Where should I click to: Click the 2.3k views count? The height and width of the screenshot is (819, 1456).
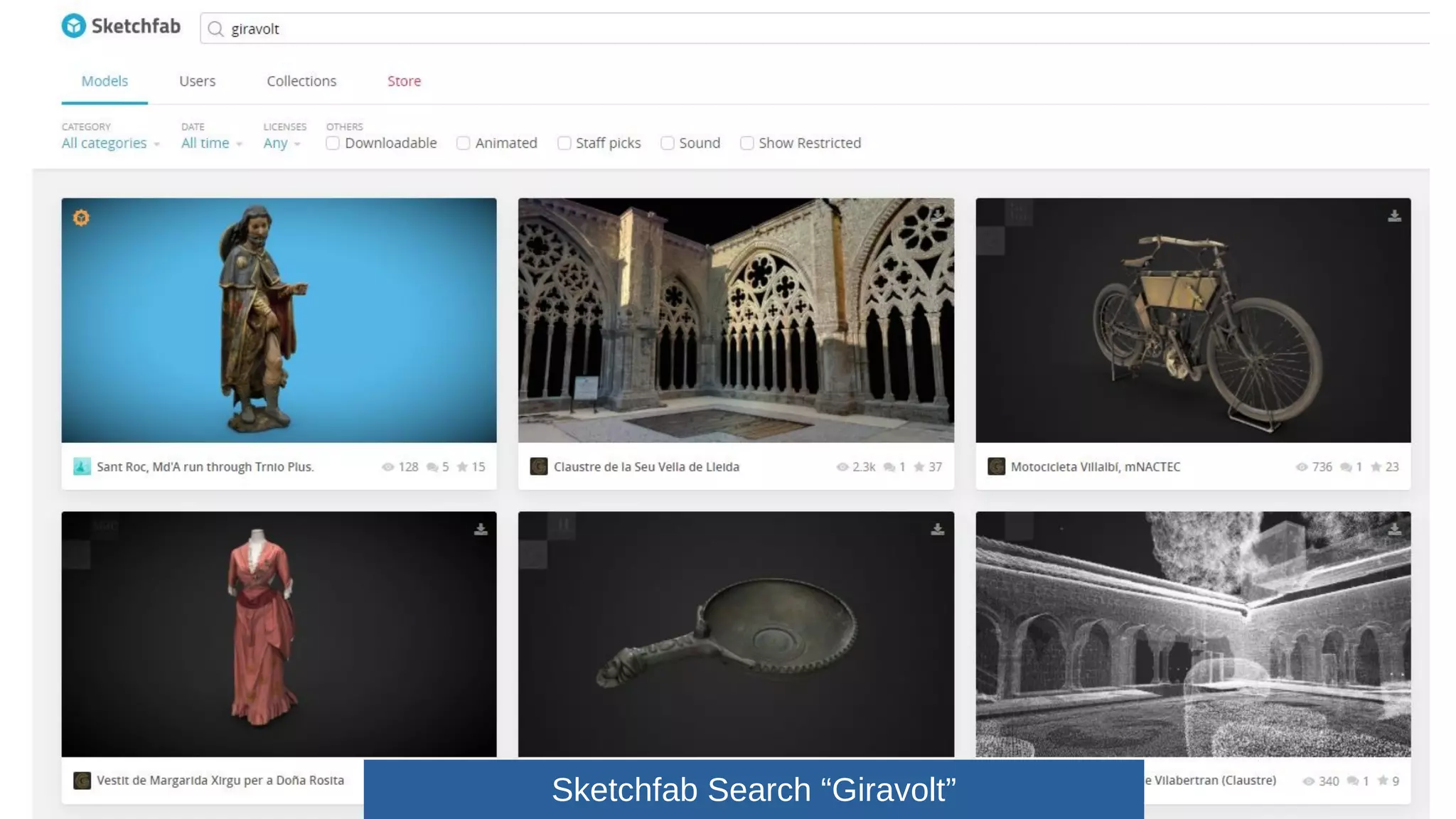(864, 467)
